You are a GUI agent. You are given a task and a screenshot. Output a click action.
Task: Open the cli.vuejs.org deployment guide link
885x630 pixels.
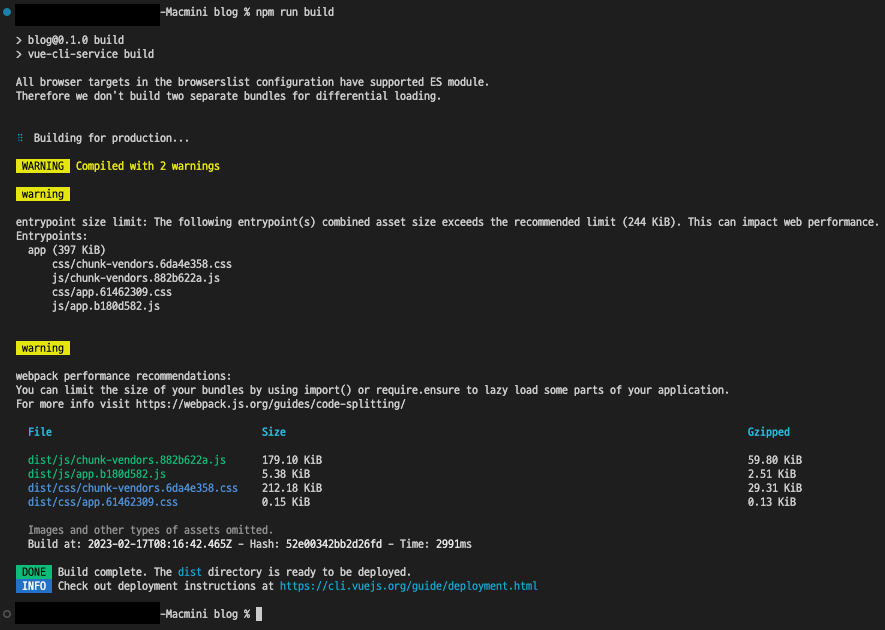(409, 586)
